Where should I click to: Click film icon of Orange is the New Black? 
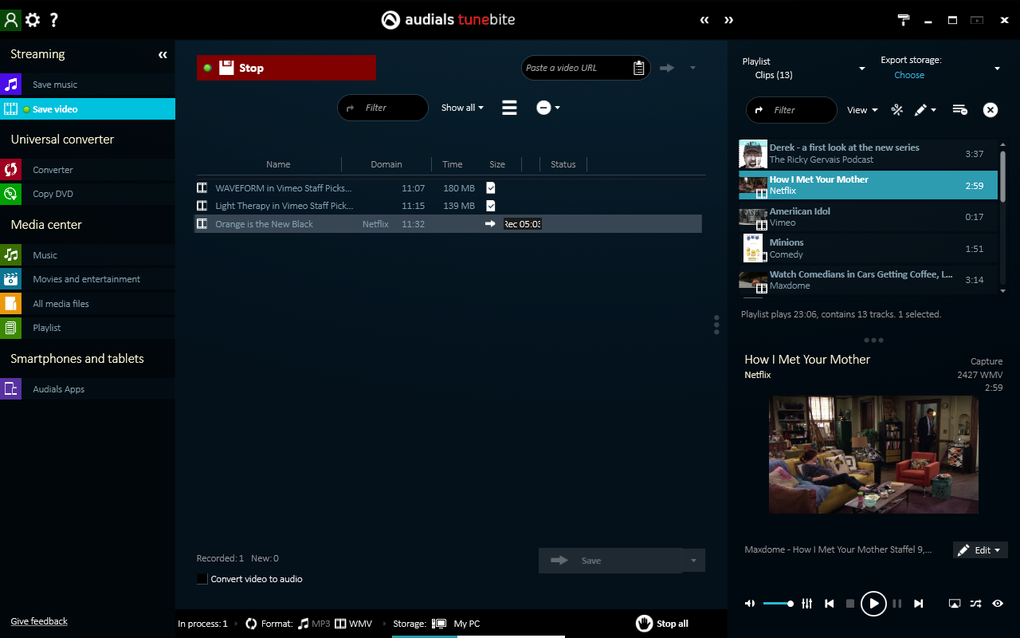coord(202,224)
